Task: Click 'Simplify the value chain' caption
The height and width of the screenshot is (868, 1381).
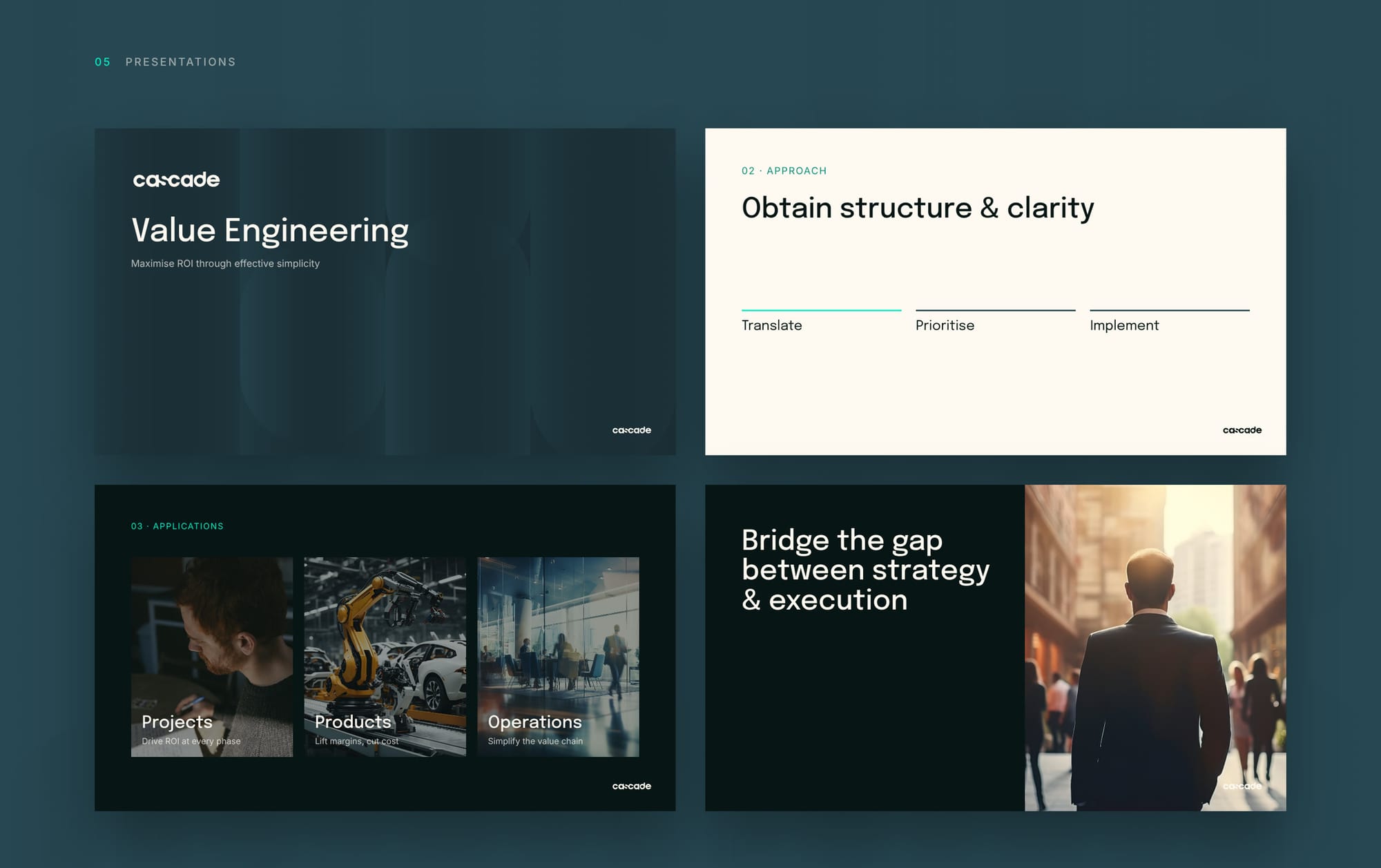Action: (x=535, y=741)
